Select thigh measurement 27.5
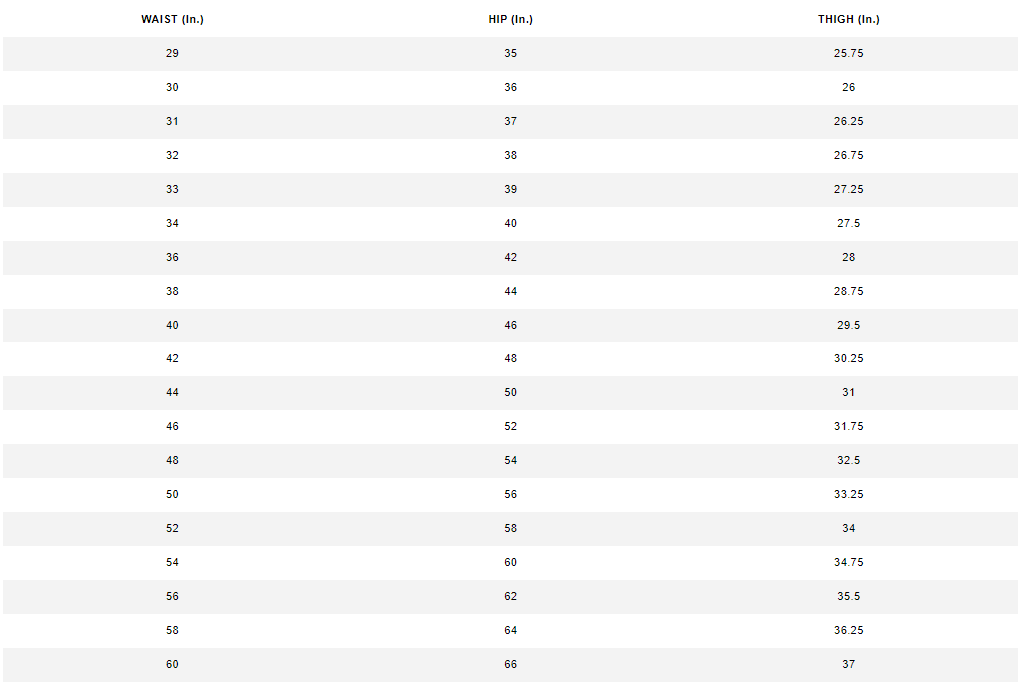 [848, 223]
